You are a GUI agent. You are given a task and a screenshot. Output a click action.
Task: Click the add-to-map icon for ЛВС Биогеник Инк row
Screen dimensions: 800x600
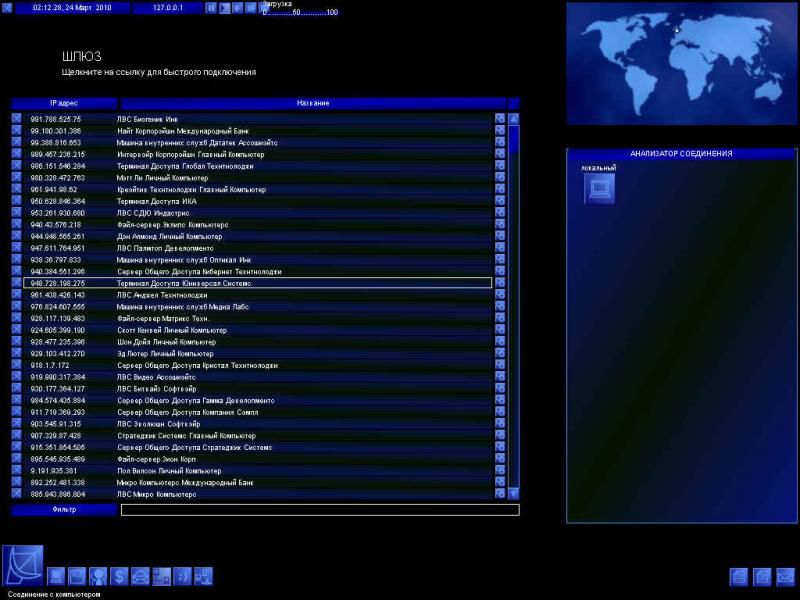click(x=500, y=119)
